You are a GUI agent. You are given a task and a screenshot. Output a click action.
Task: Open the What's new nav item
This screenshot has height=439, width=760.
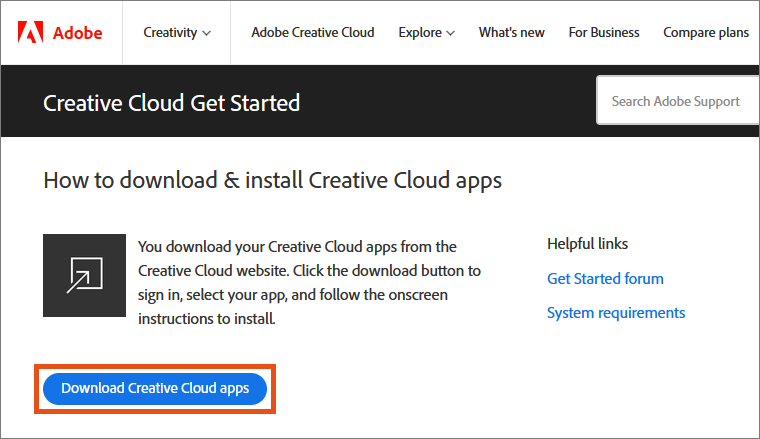(x=511, y=33)
